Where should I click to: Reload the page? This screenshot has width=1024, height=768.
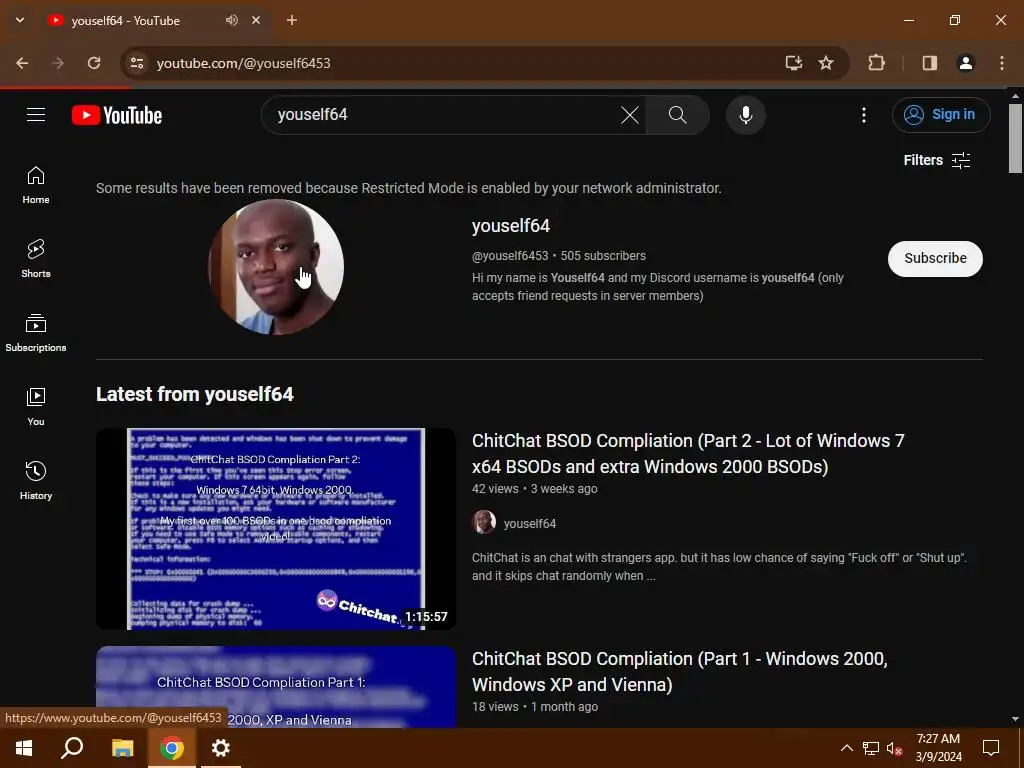pos(94,63)
